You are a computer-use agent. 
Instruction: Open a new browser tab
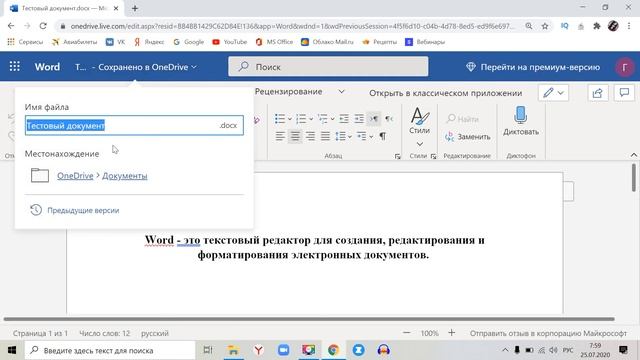135,8
